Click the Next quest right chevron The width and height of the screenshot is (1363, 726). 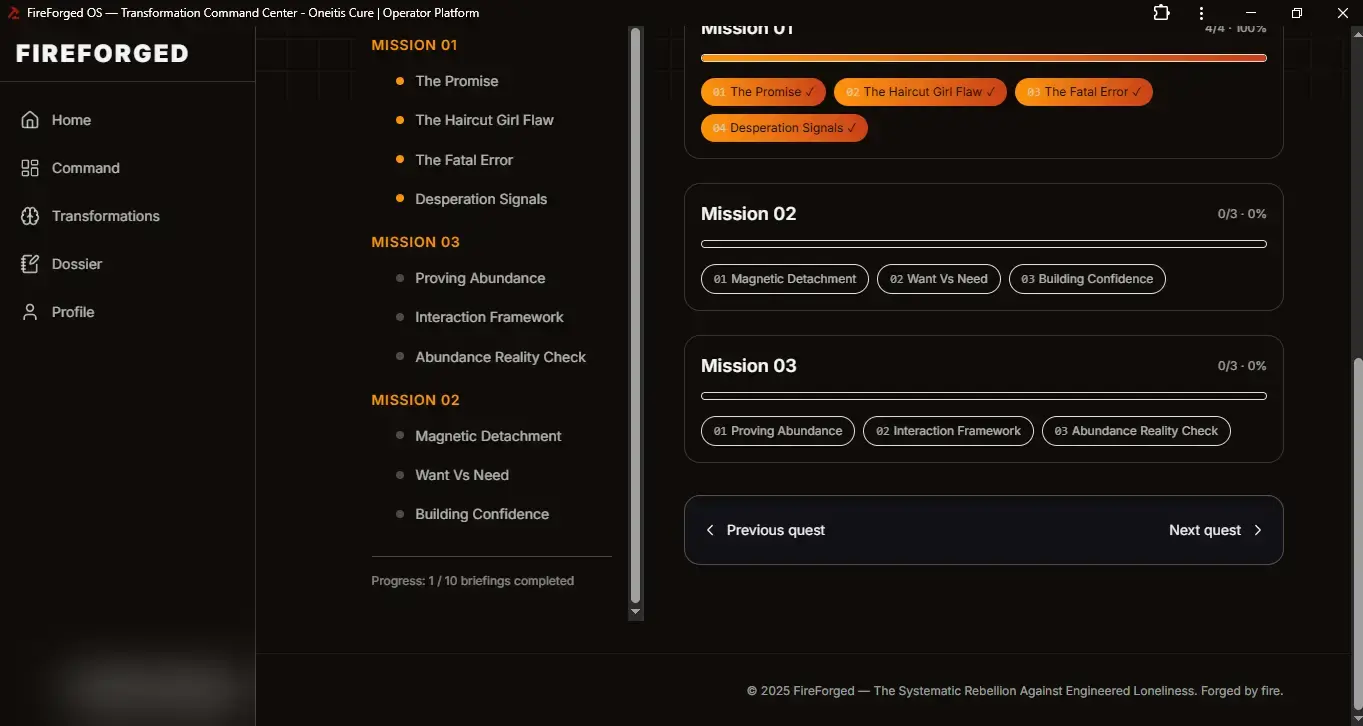point(1257,530)
